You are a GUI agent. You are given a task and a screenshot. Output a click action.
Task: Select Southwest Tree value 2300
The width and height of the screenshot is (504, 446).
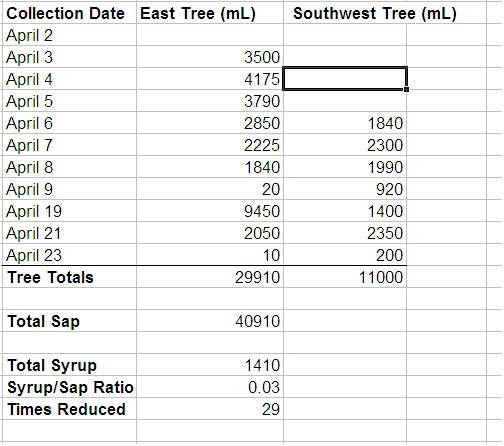tap(345, 145)
